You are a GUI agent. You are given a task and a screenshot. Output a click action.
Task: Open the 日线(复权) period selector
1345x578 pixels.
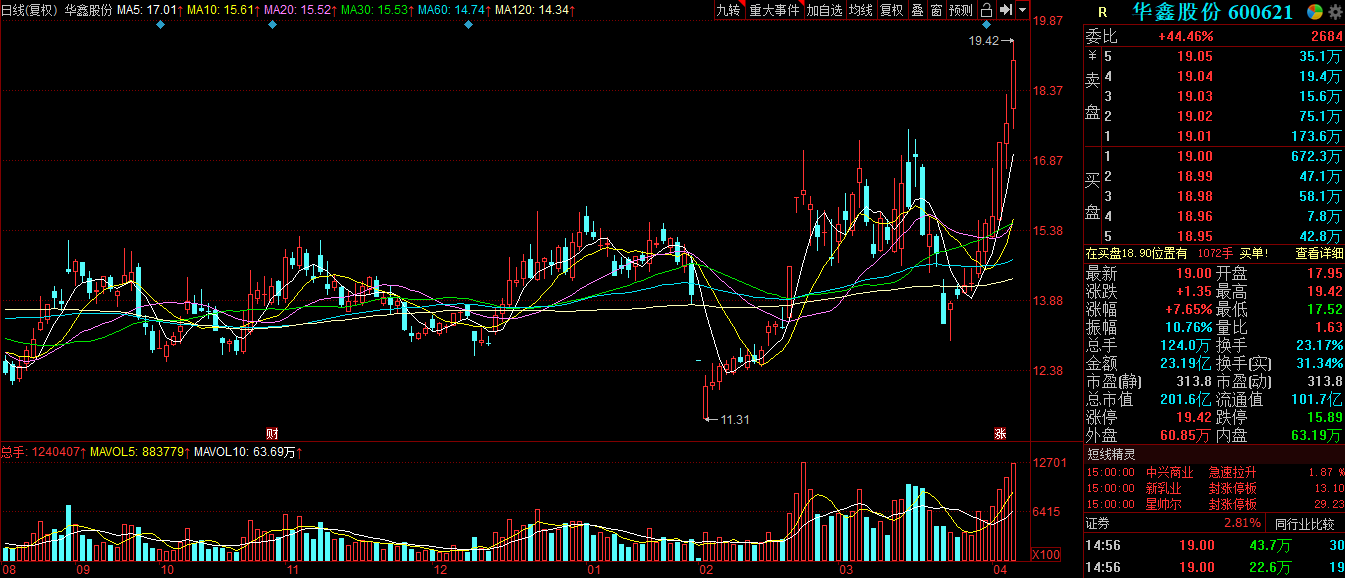(29, 10)
